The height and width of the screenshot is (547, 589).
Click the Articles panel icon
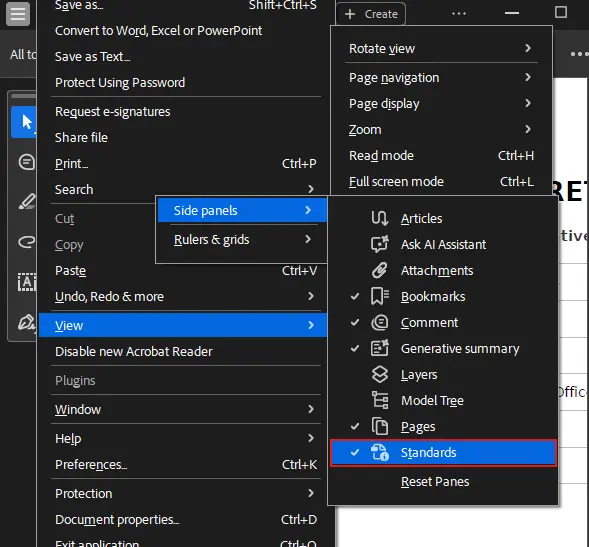(x=379, y=218)
